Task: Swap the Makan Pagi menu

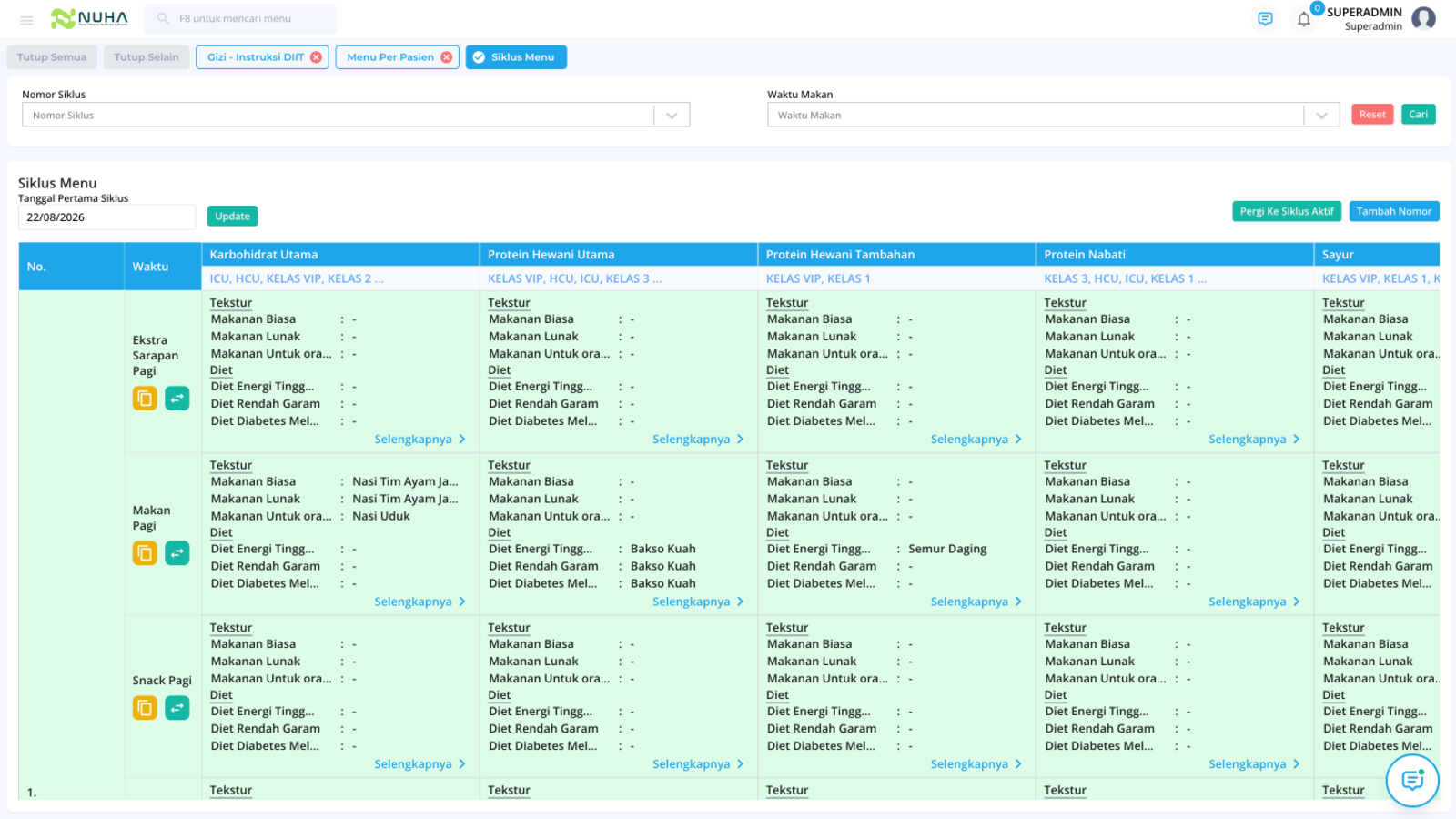Action: click(x=177, y=553)
